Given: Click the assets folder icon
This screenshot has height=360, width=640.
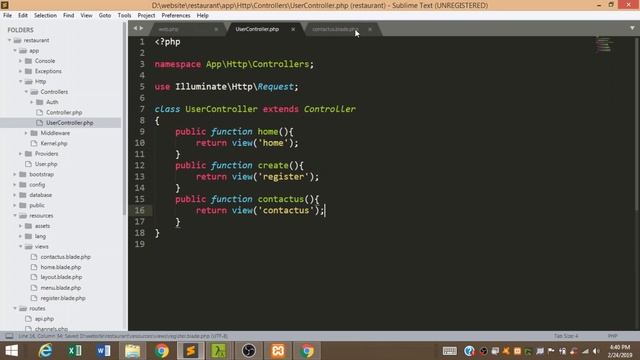Looking at the screenshot, I should [x=28, y=226].
